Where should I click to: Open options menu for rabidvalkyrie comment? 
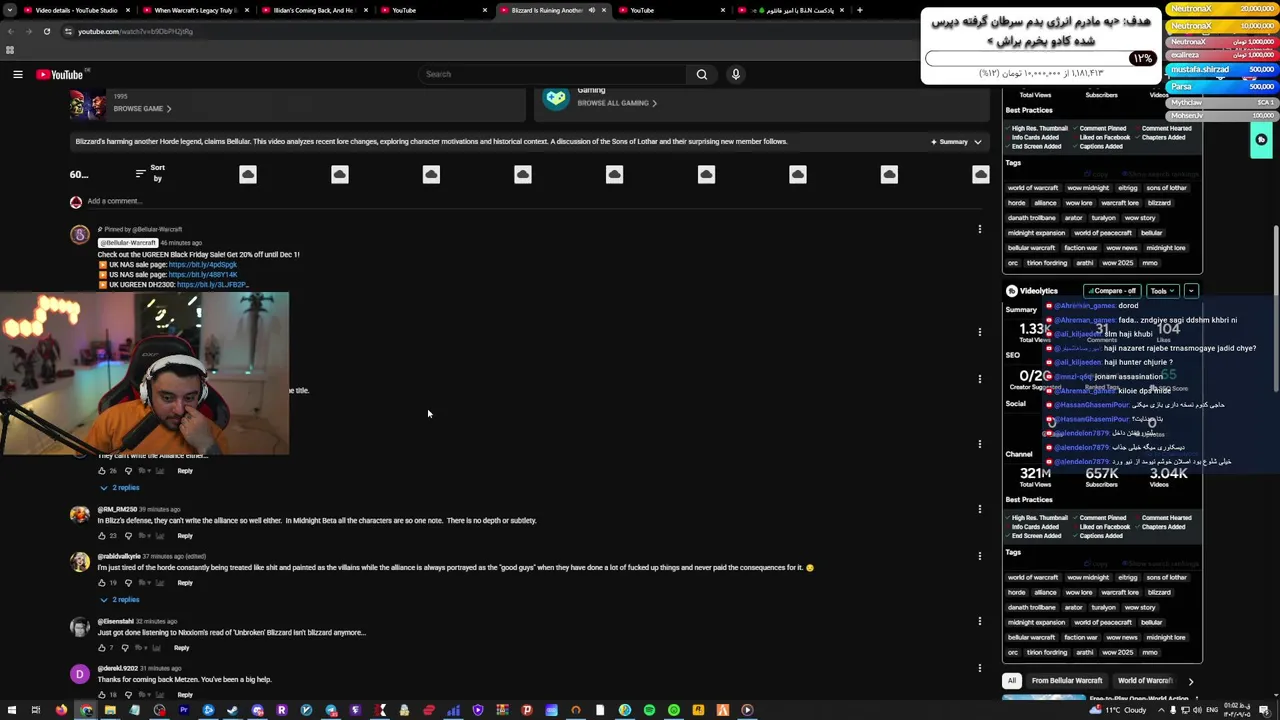click(x=979, y=556)
